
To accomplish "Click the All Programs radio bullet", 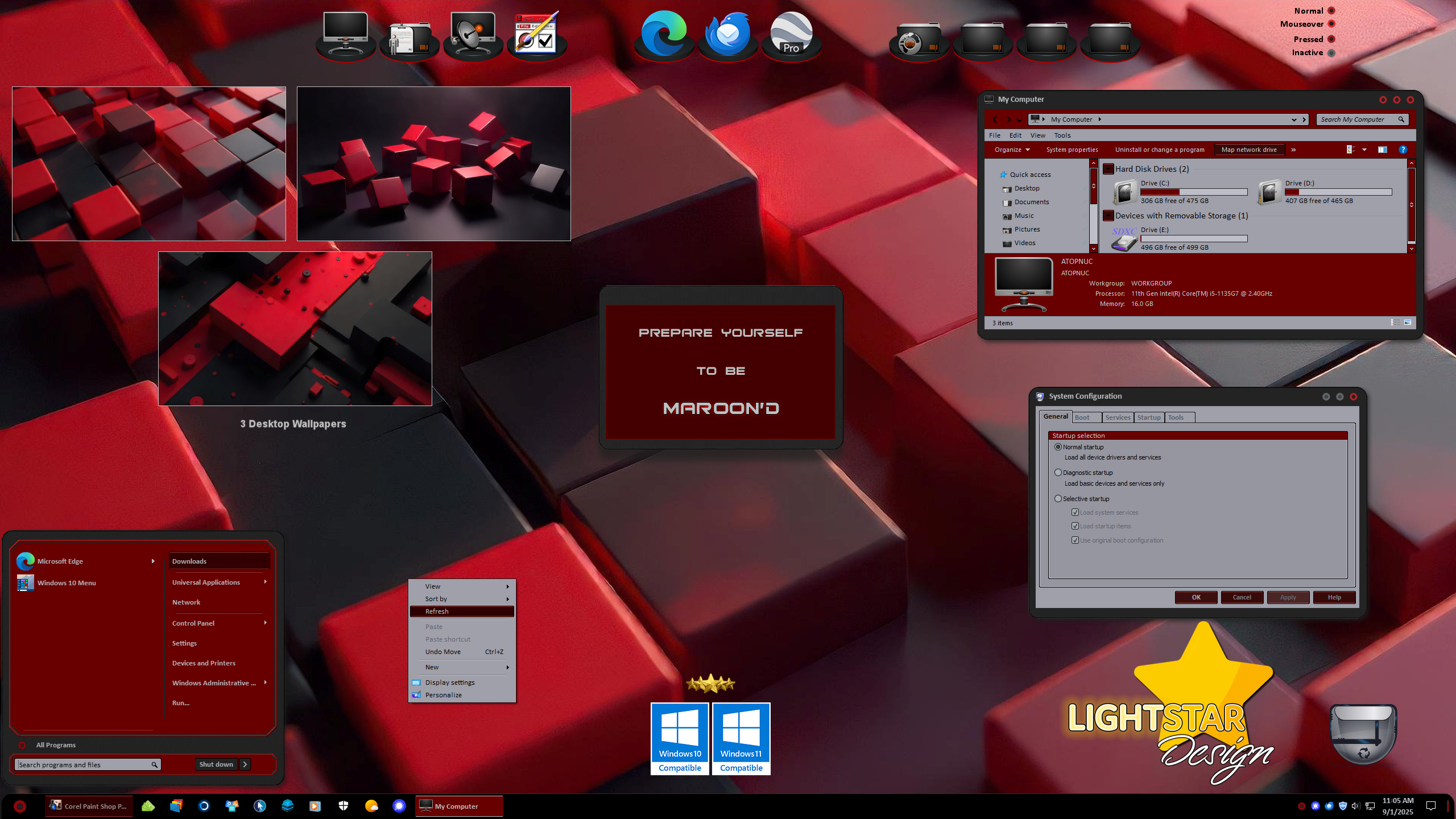I will (22, 745).
